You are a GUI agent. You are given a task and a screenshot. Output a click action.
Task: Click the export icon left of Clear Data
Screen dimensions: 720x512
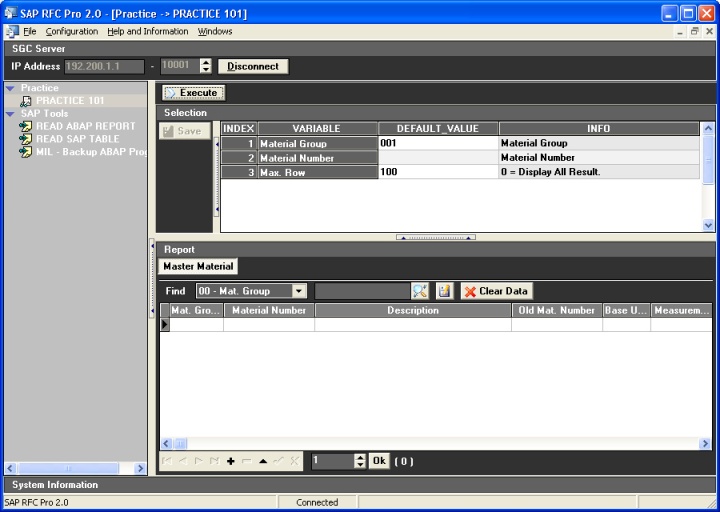pyautogui.click(x=446, y=291)
